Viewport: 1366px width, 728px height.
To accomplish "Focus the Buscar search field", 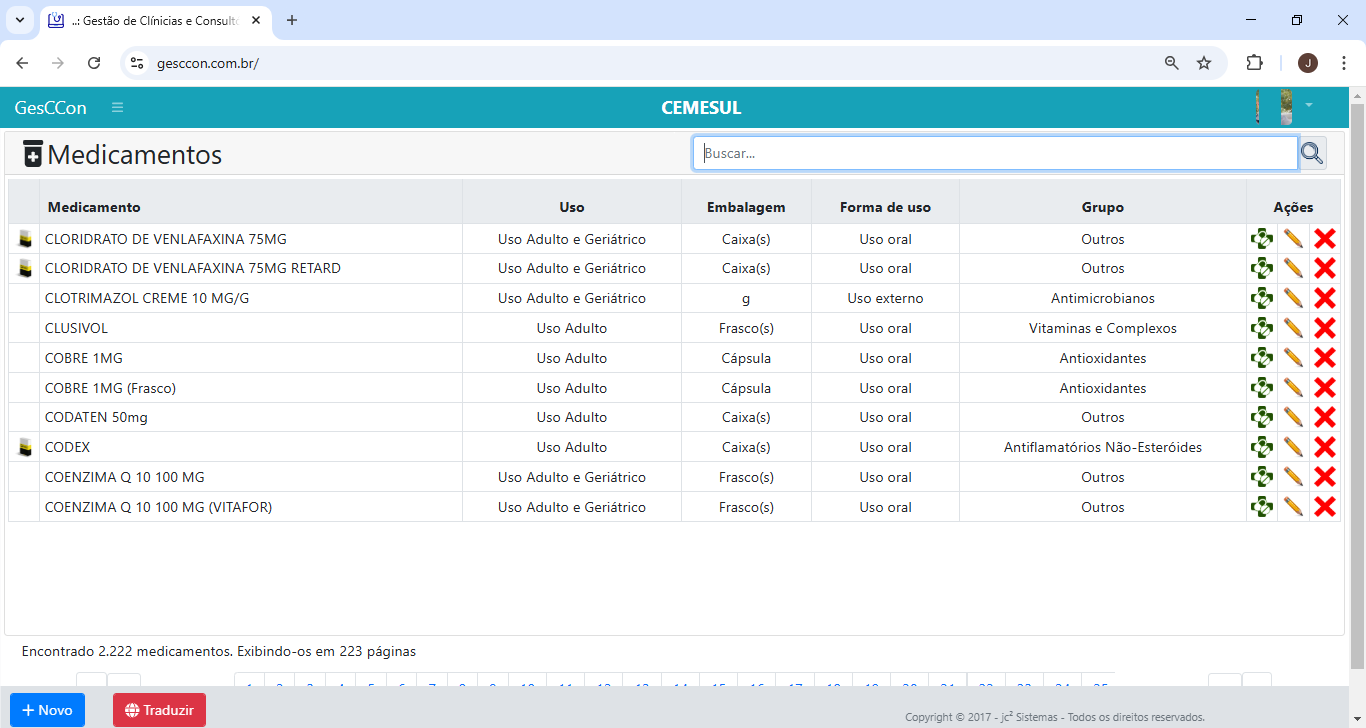I will pos(995,153).
